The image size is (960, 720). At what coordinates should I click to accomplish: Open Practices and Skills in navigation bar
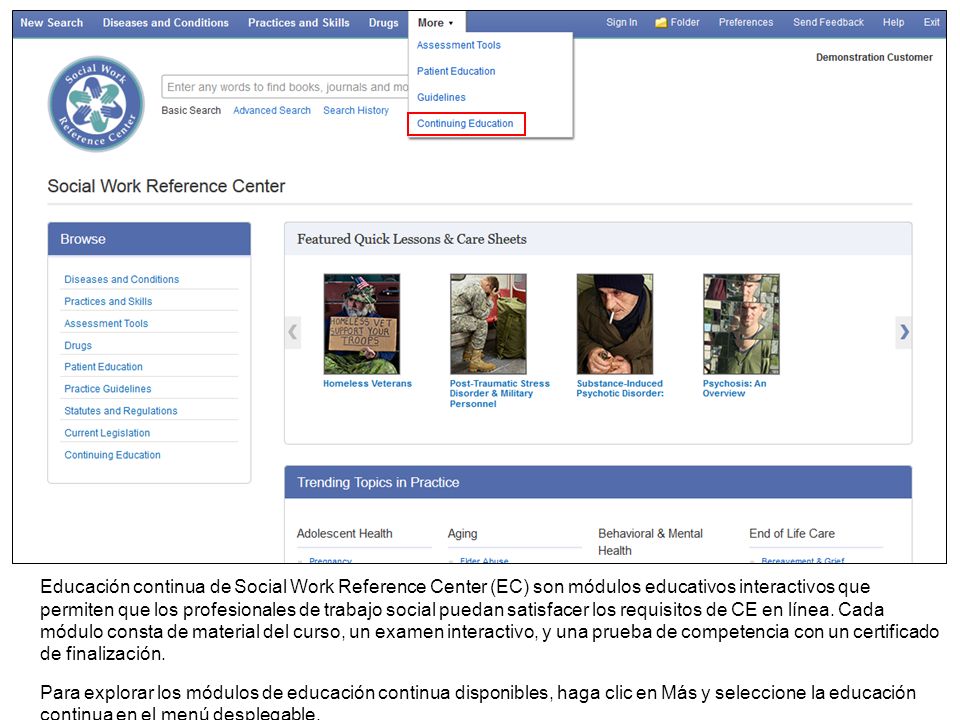[299, 23]
